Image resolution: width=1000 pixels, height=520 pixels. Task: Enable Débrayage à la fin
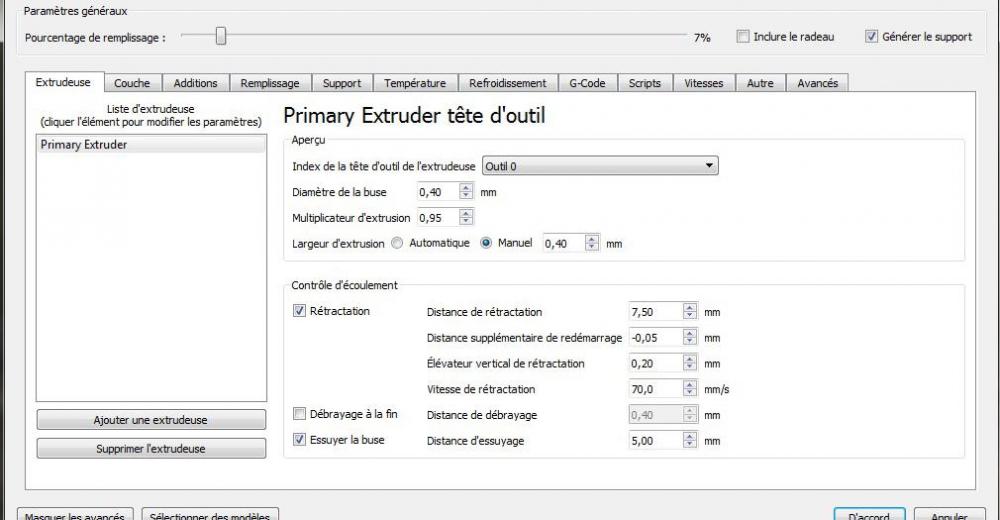click(x=299, y=414)
